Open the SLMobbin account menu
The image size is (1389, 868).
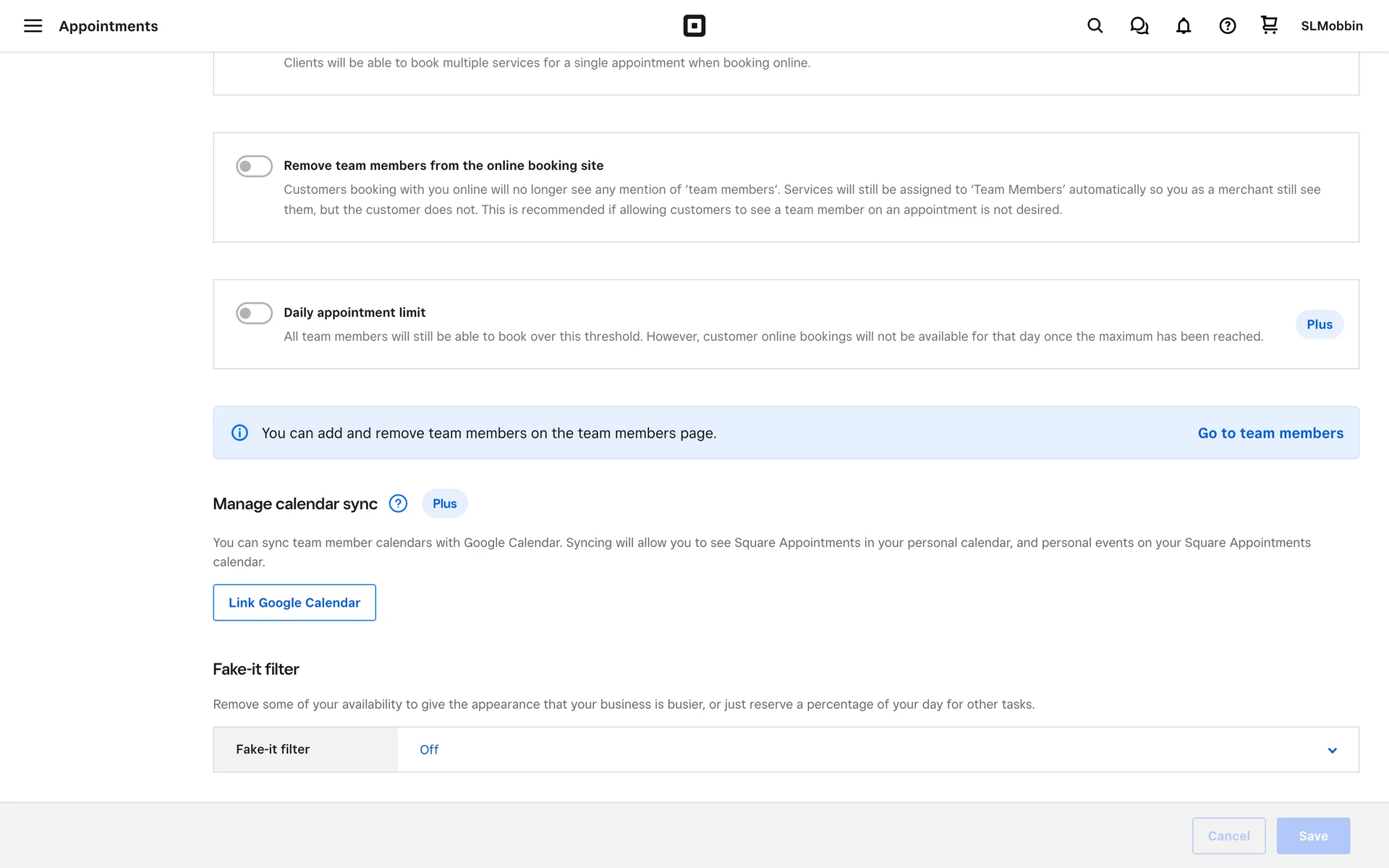click(x=1331, y=26)
